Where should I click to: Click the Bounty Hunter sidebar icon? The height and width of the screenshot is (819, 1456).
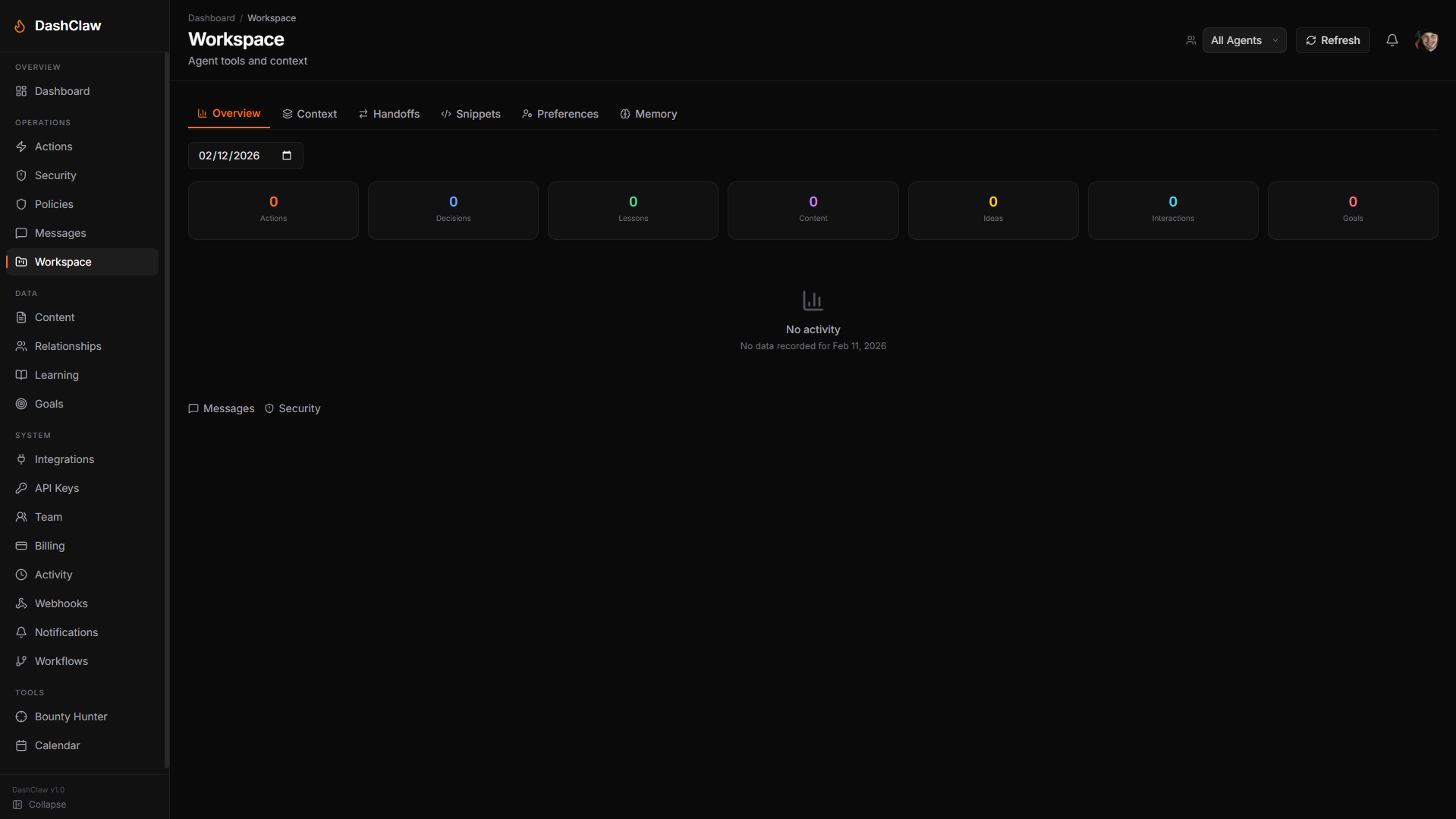point(21,717)
